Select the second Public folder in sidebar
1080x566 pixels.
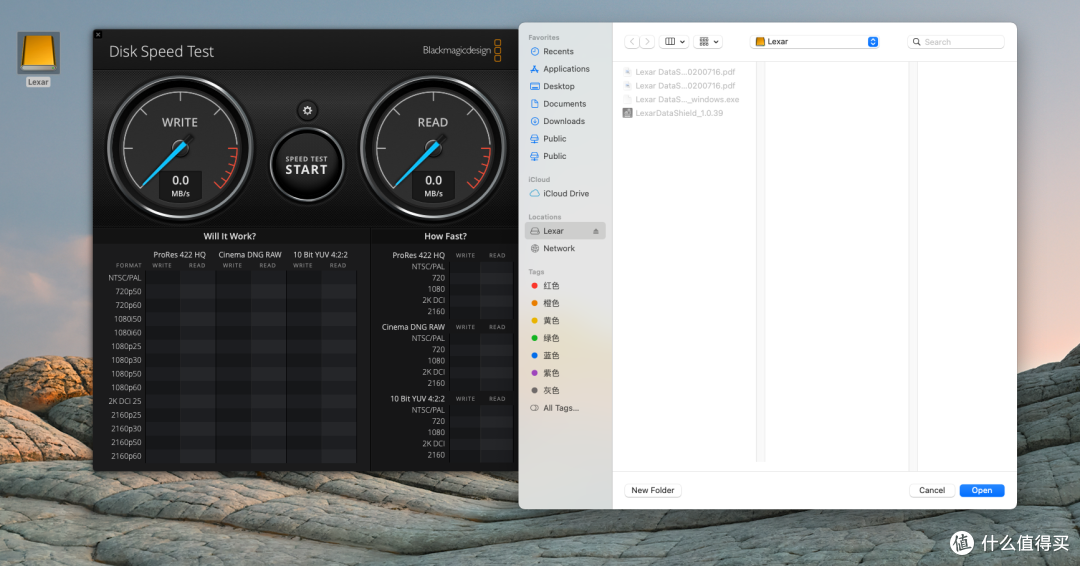point(554,156)
